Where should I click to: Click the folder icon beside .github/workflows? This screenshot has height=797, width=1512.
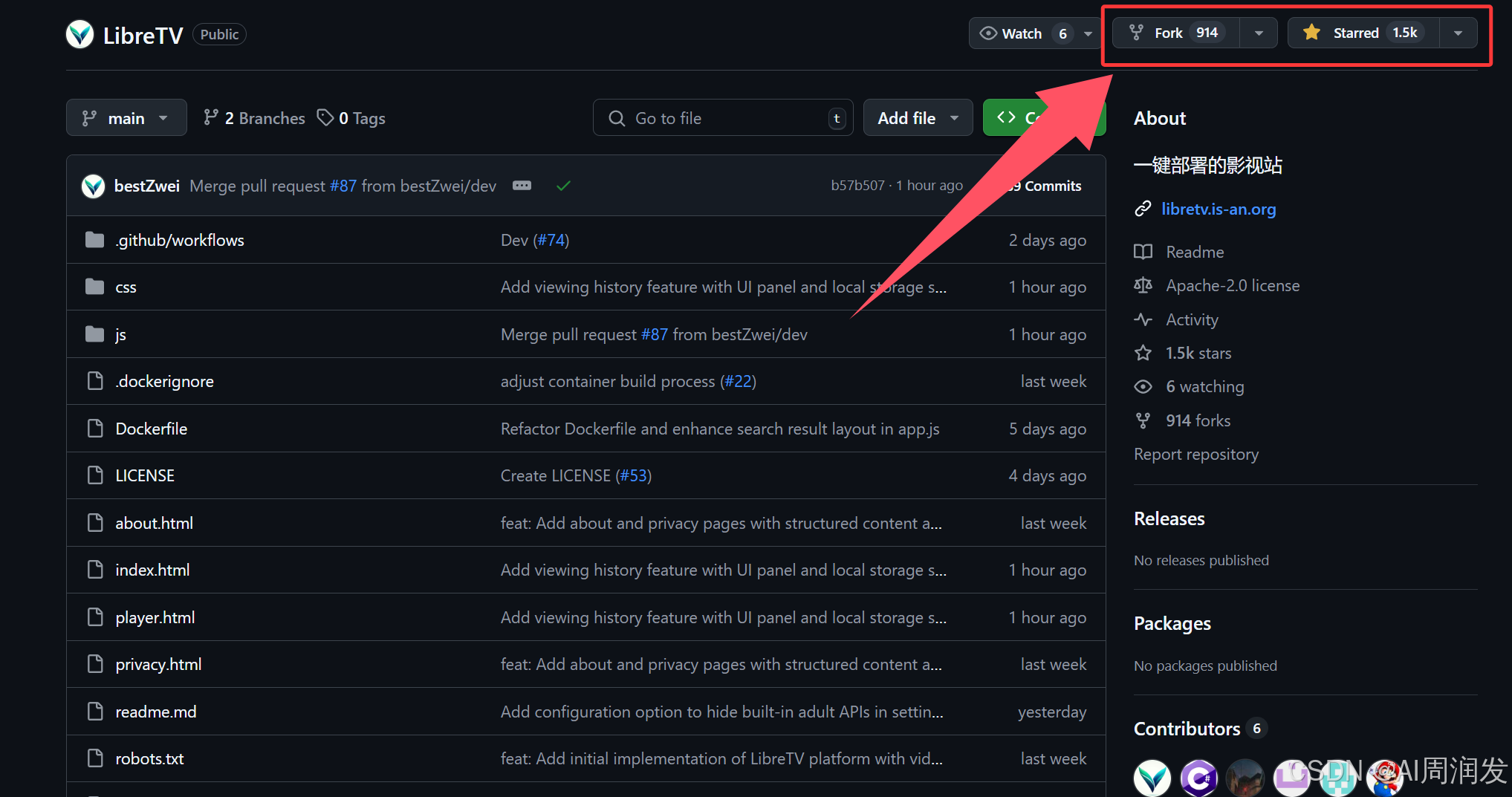click(x=94, y=239)
